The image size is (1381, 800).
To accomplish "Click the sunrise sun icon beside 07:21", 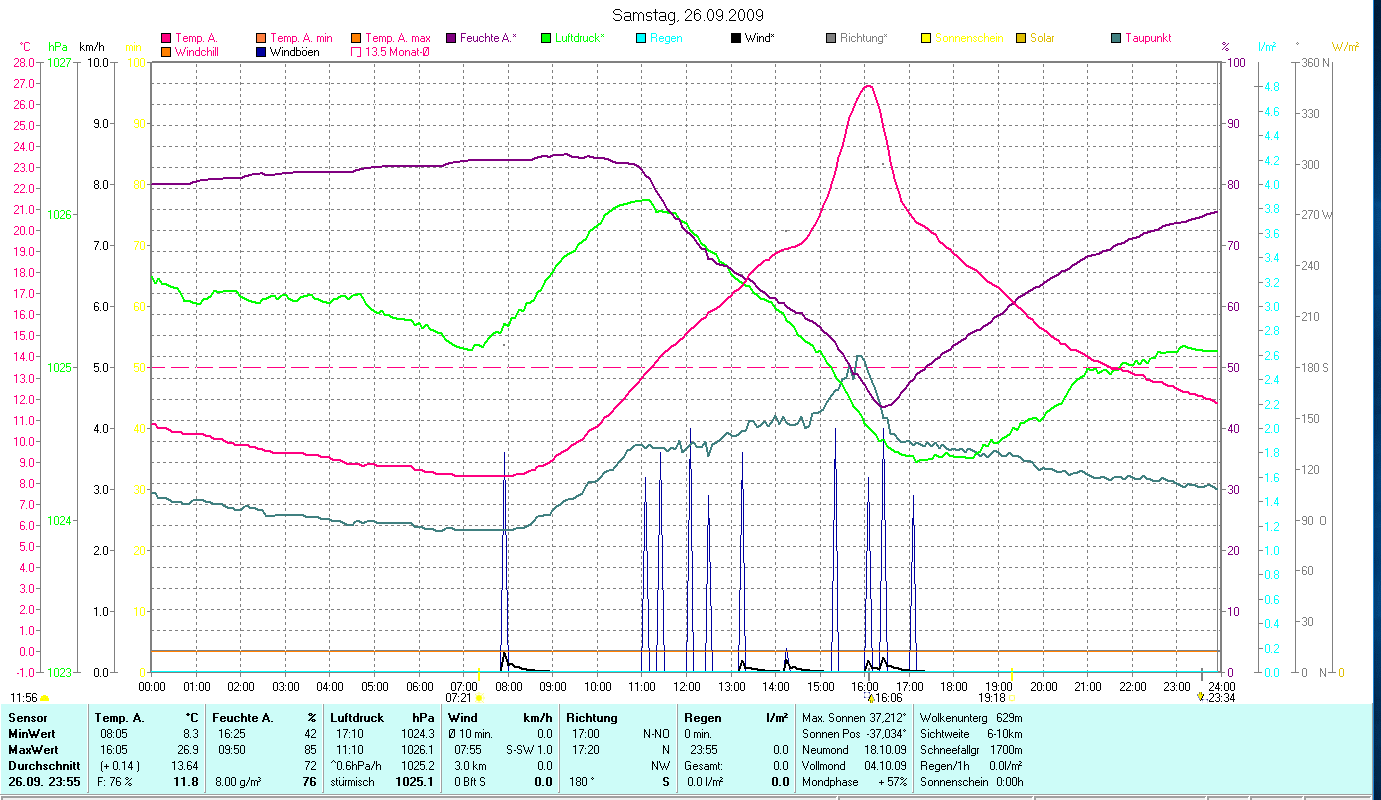I will (478, 697).
